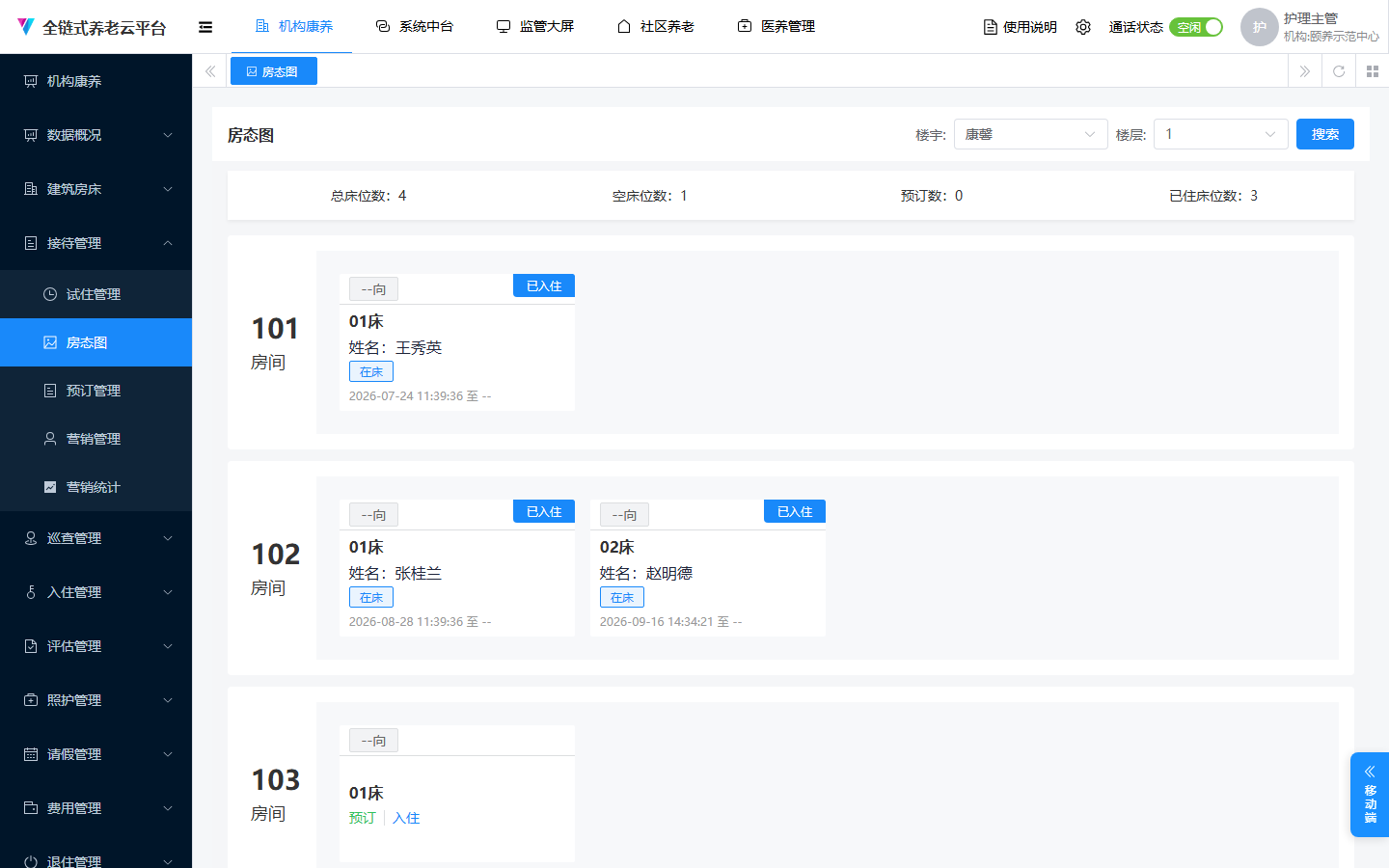Switch to the 社区养老 top tab

coord(655,27)
